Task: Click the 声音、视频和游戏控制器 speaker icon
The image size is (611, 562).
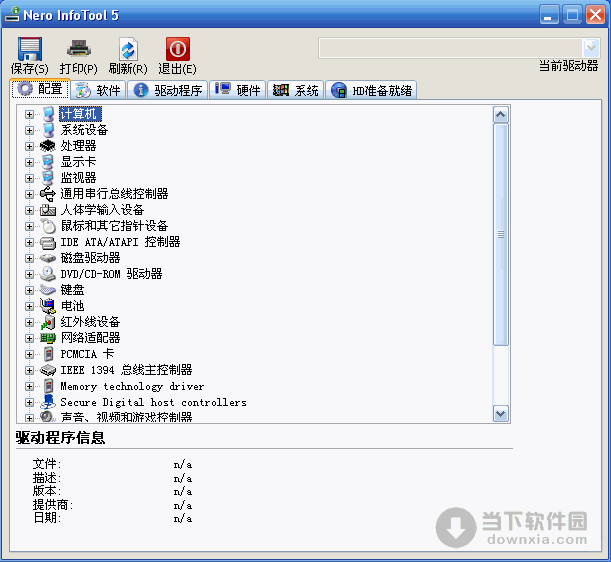Action: pyautogui.click(x=48, y=417)
